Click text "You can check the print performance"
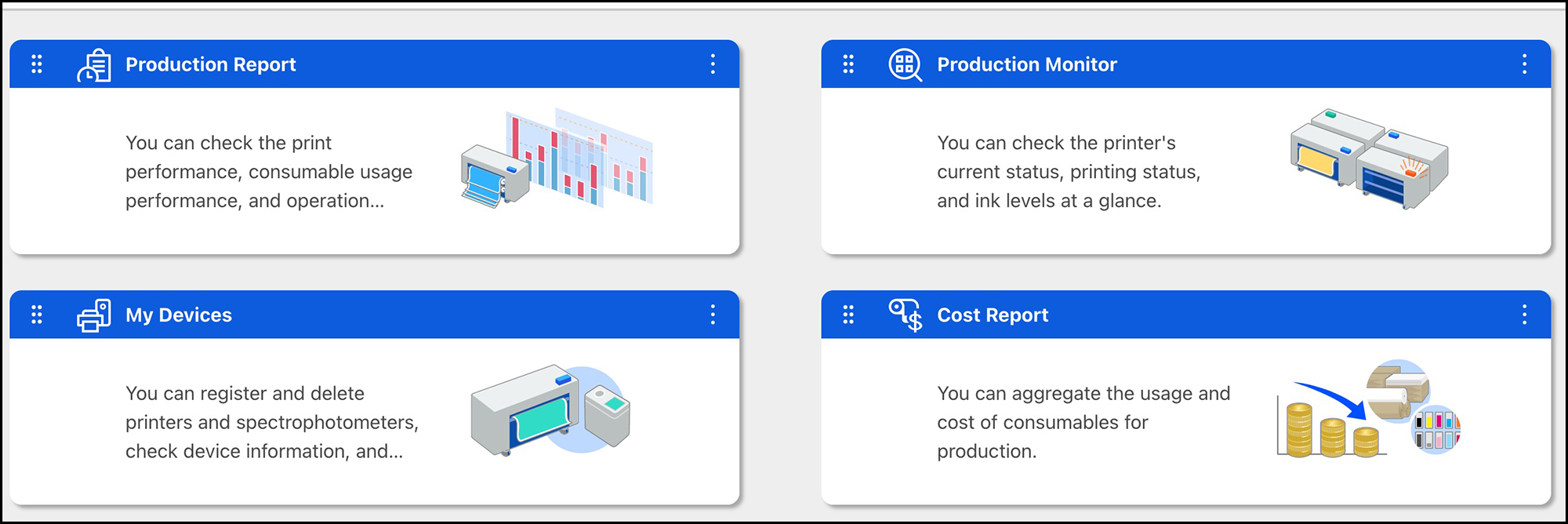 (x=269, y=172)
